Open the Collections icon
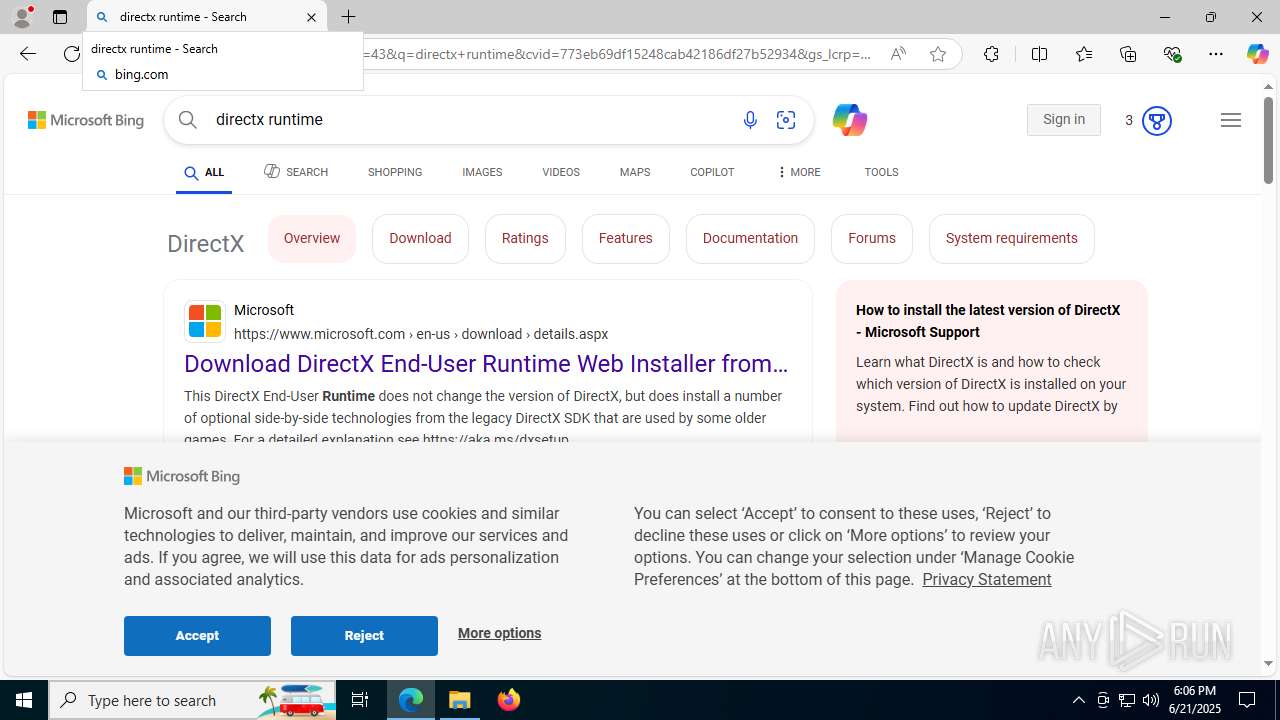The width and height of the screenshot is (1280, 720). click(1128, 54)
